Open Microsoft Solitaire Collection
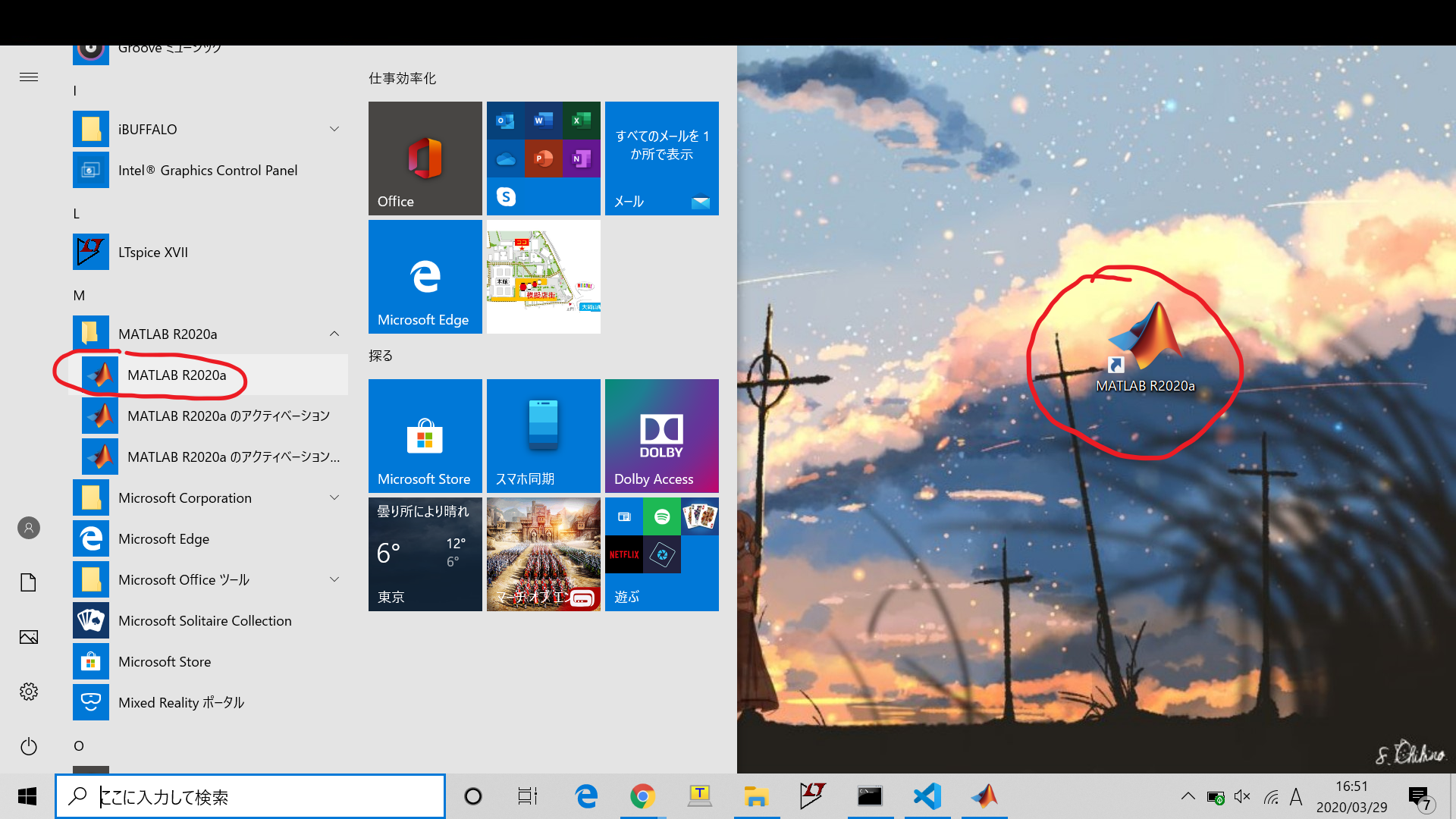 pos(208,621)
